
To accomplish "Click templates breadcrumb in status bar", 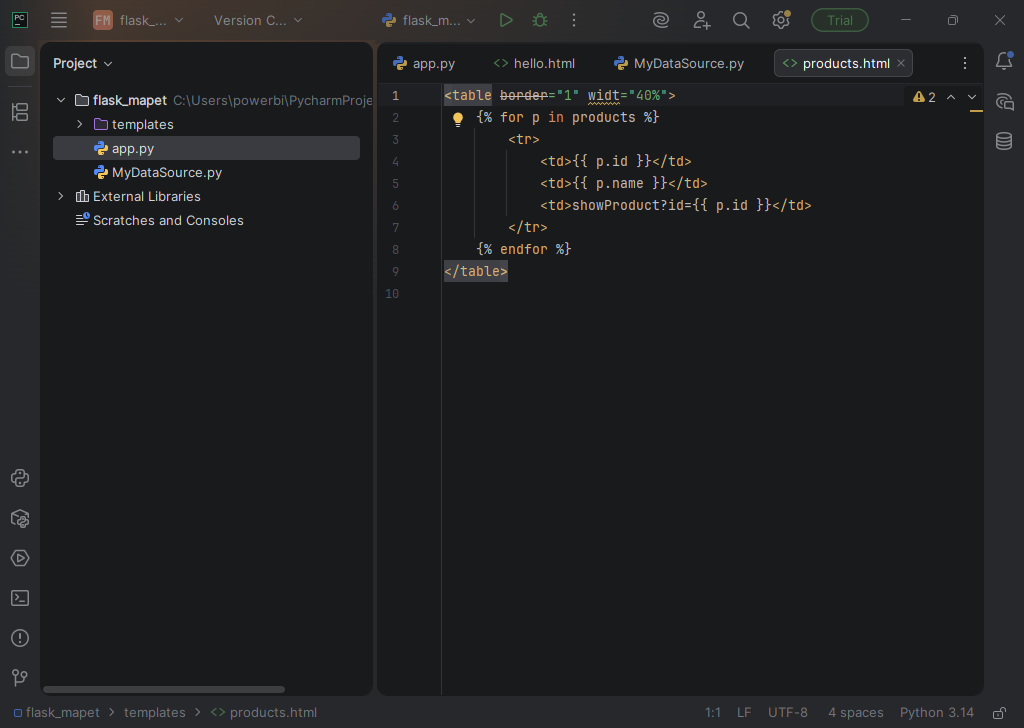I will coord(155,713).
